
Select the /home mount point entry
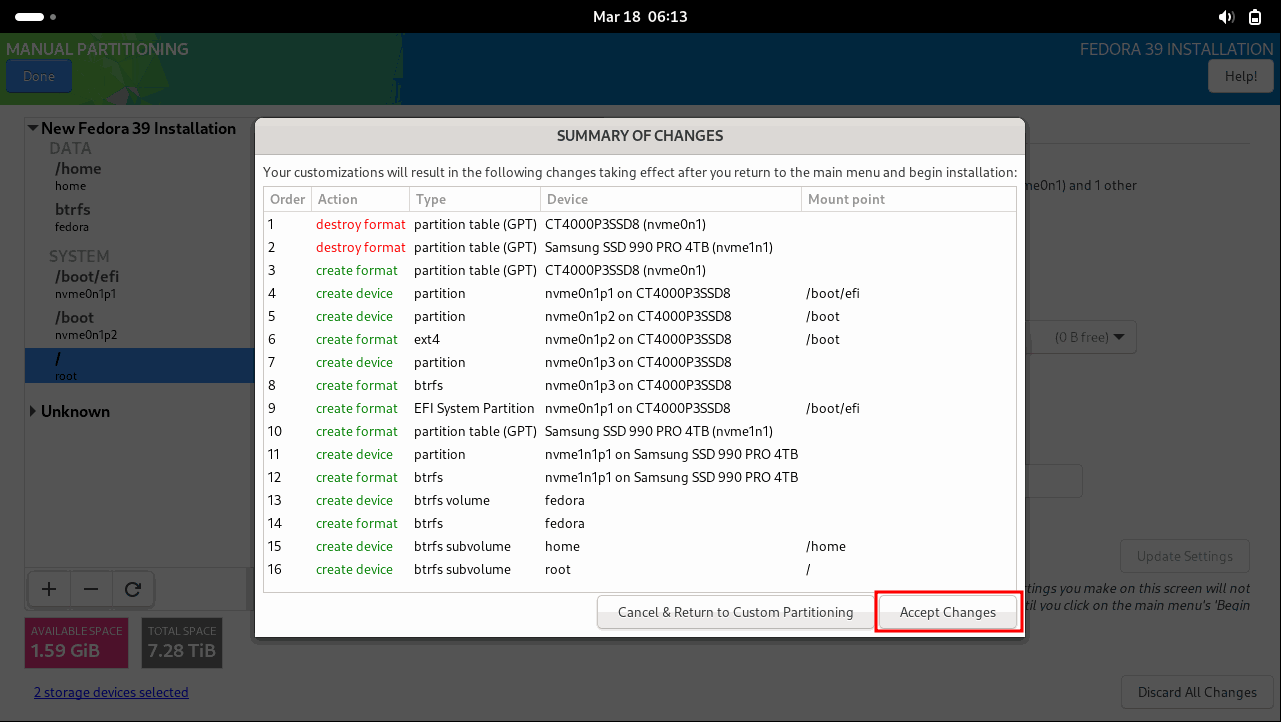(78, 176)
